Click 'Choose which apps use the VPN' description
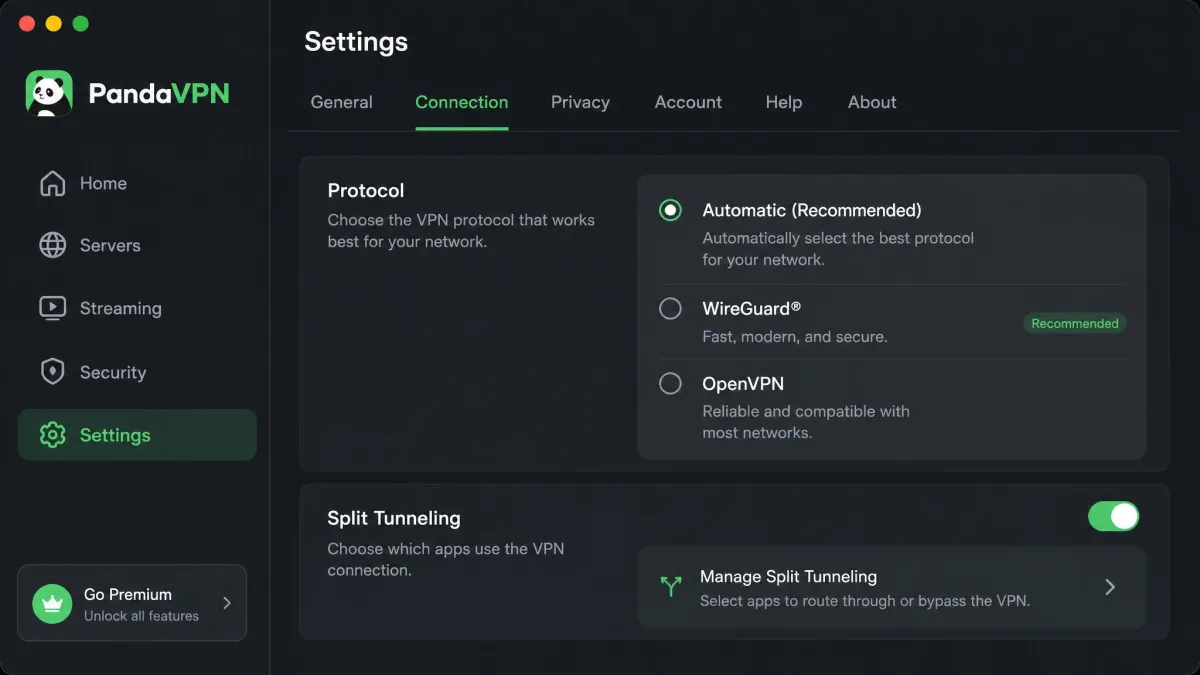Viewport: 1200px width, 675px height. coord(446,559)
